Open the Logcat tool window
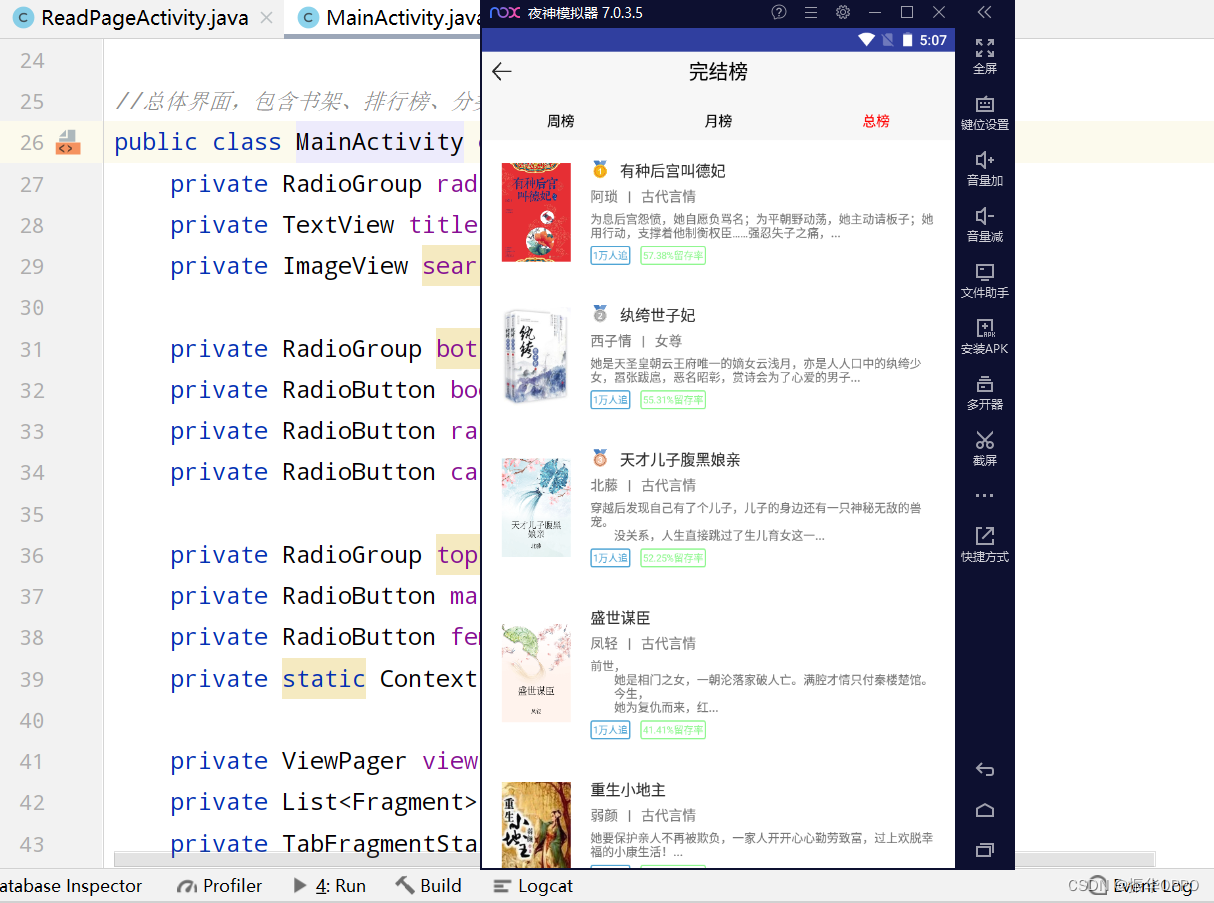Screen dimensions: 1214x903 click(534, 886)
